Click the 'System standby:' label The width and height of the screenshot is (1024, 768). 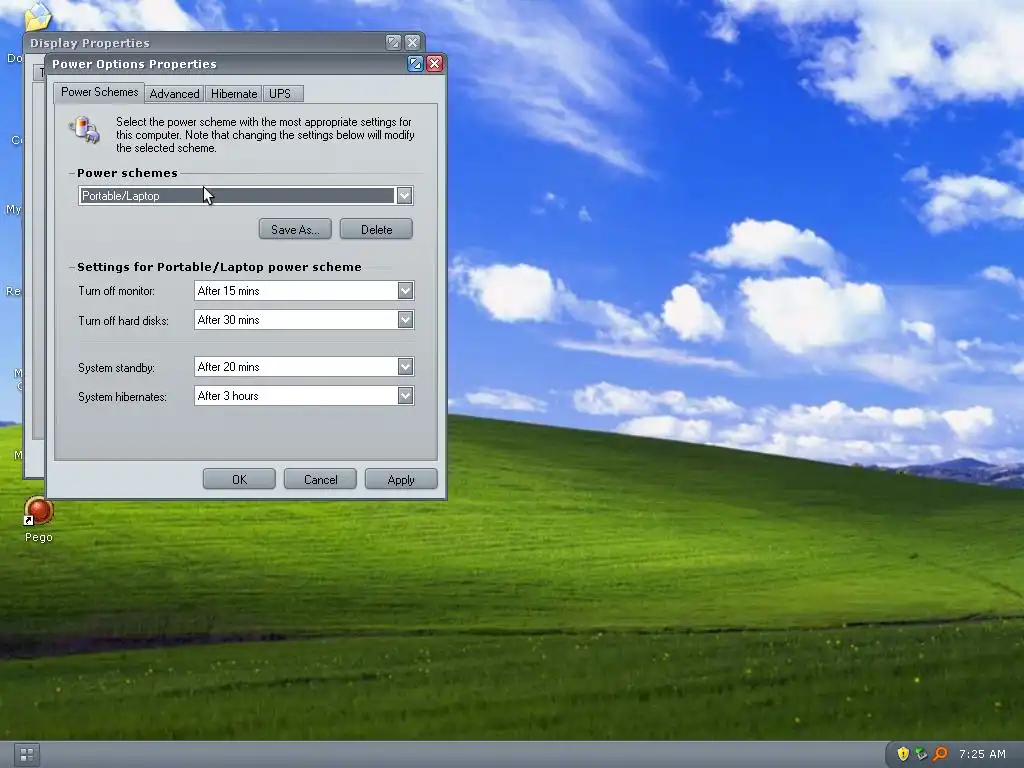point(116,368)
